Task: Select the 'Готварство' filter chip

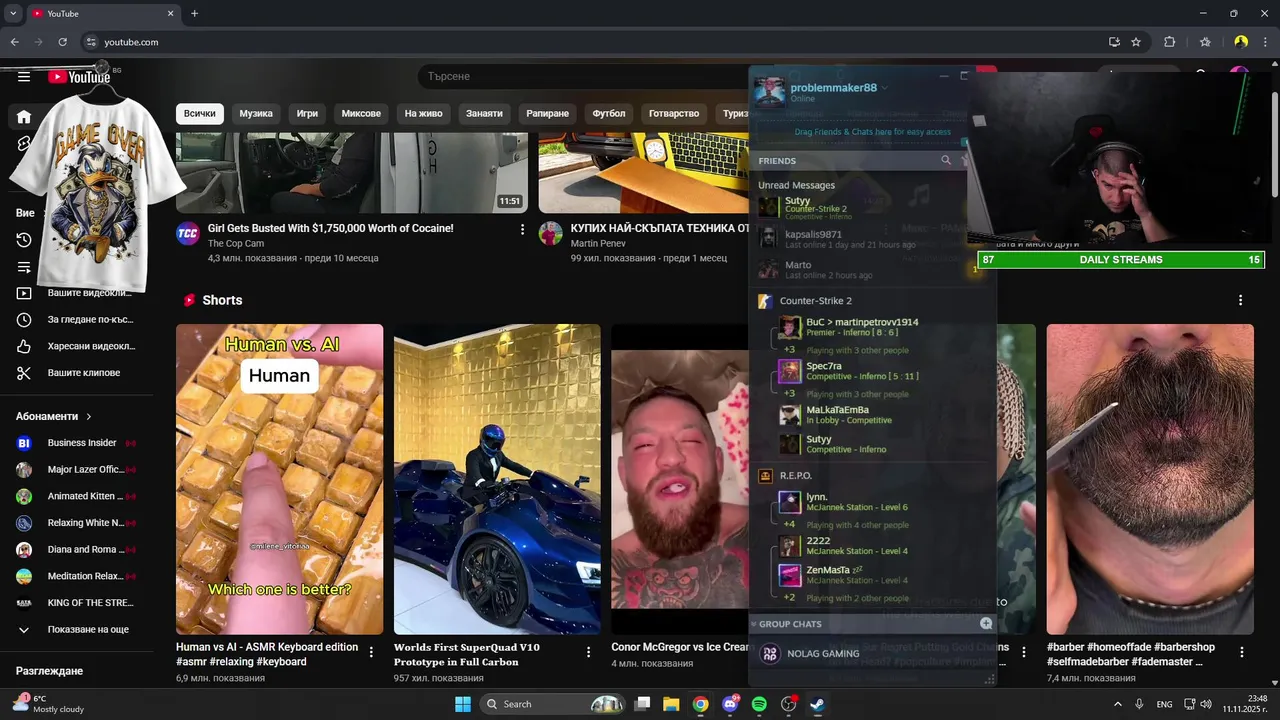Action: [674, 113]
